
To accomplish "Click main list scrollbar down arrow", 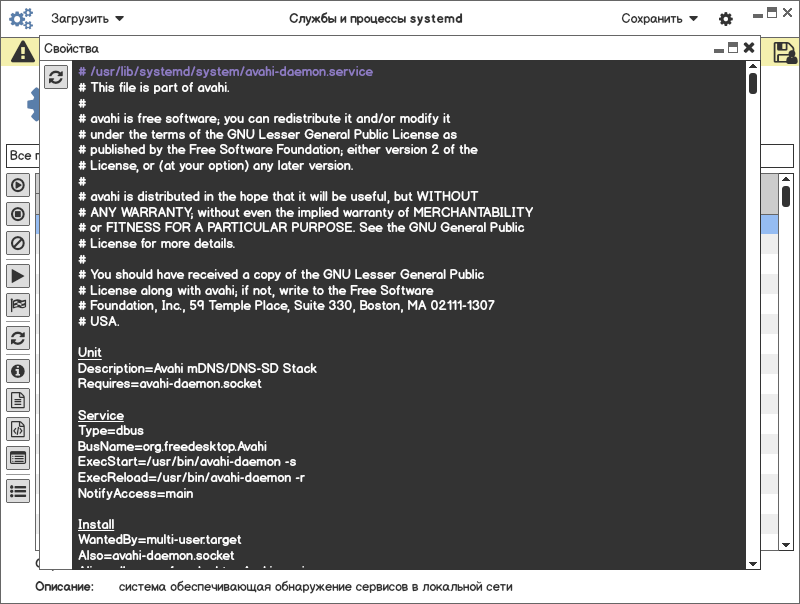I will coord(786,545).
